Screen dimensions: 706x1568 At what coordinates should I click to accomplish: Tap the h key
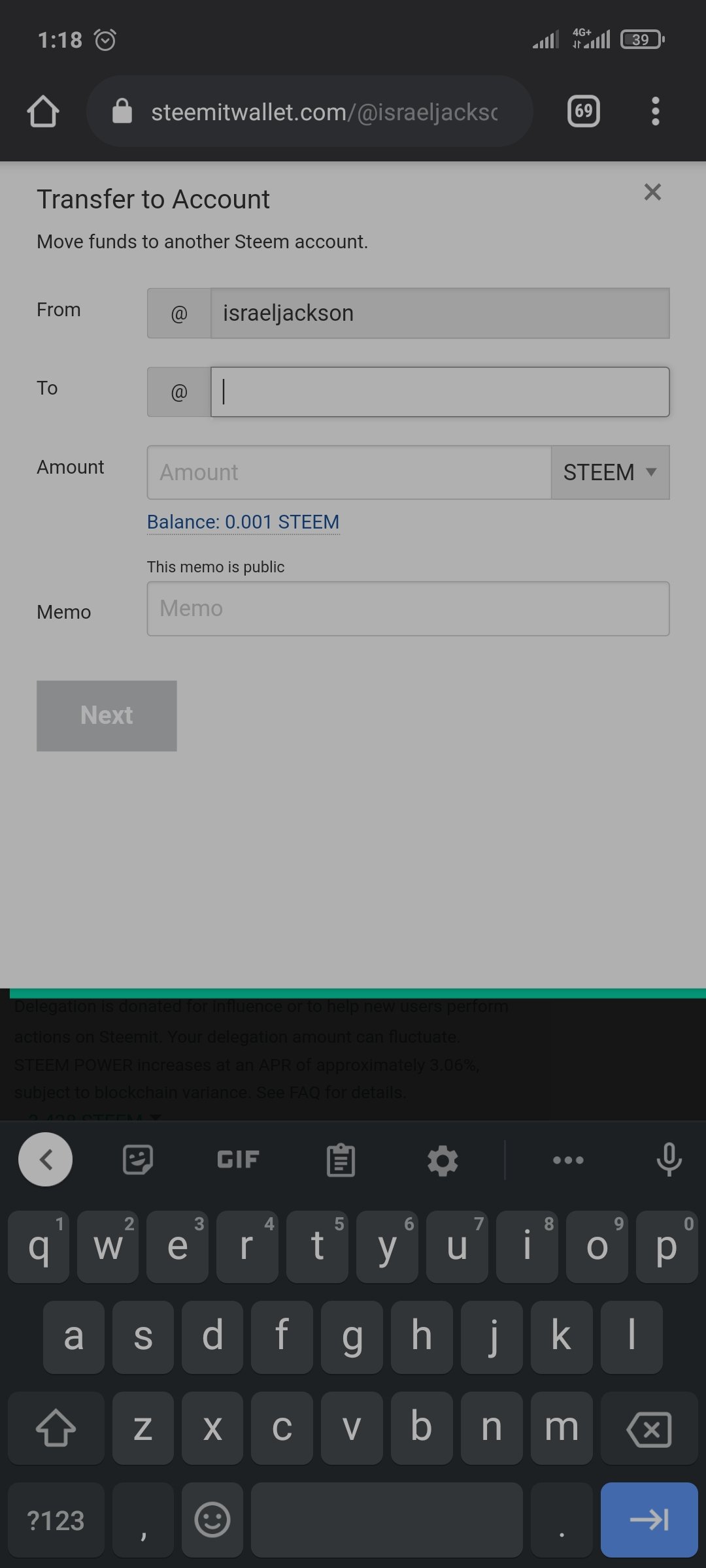point(422,1337)
